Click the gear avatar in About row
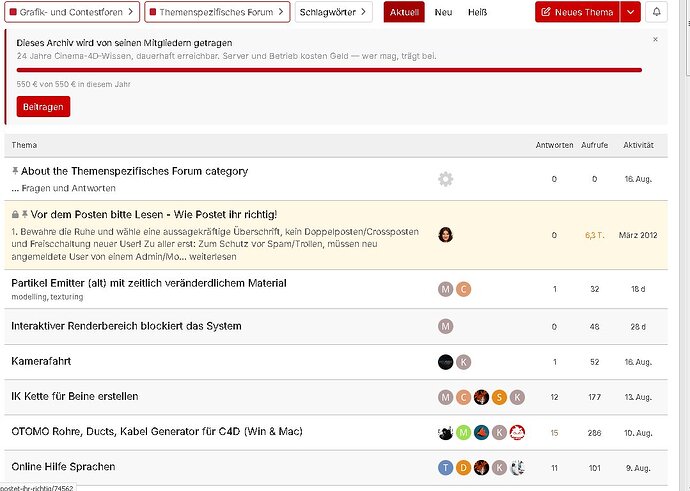 (445, 179)
